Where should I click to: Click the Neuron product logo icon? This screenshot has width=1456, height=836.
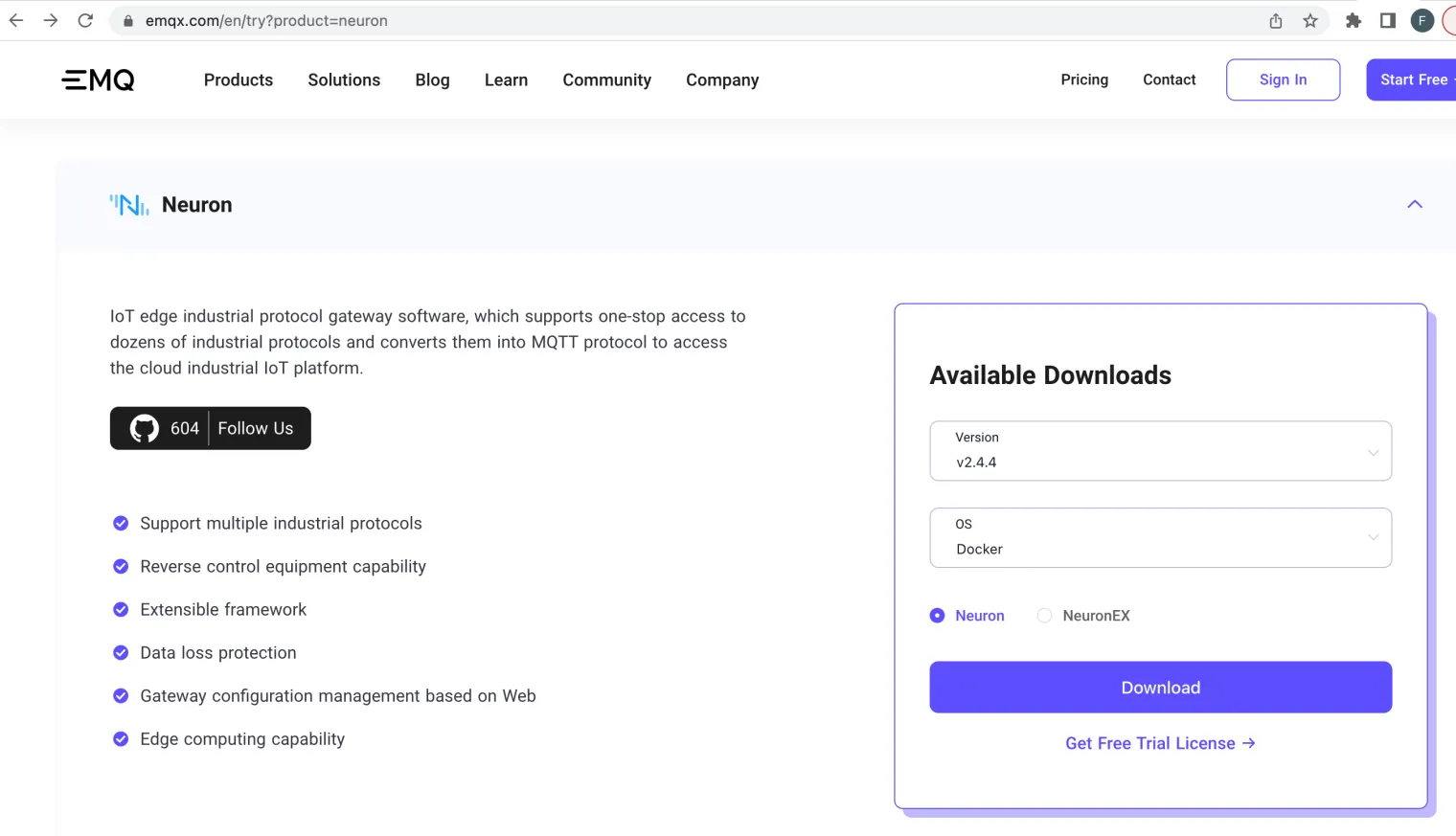click(x=129, y=204)
